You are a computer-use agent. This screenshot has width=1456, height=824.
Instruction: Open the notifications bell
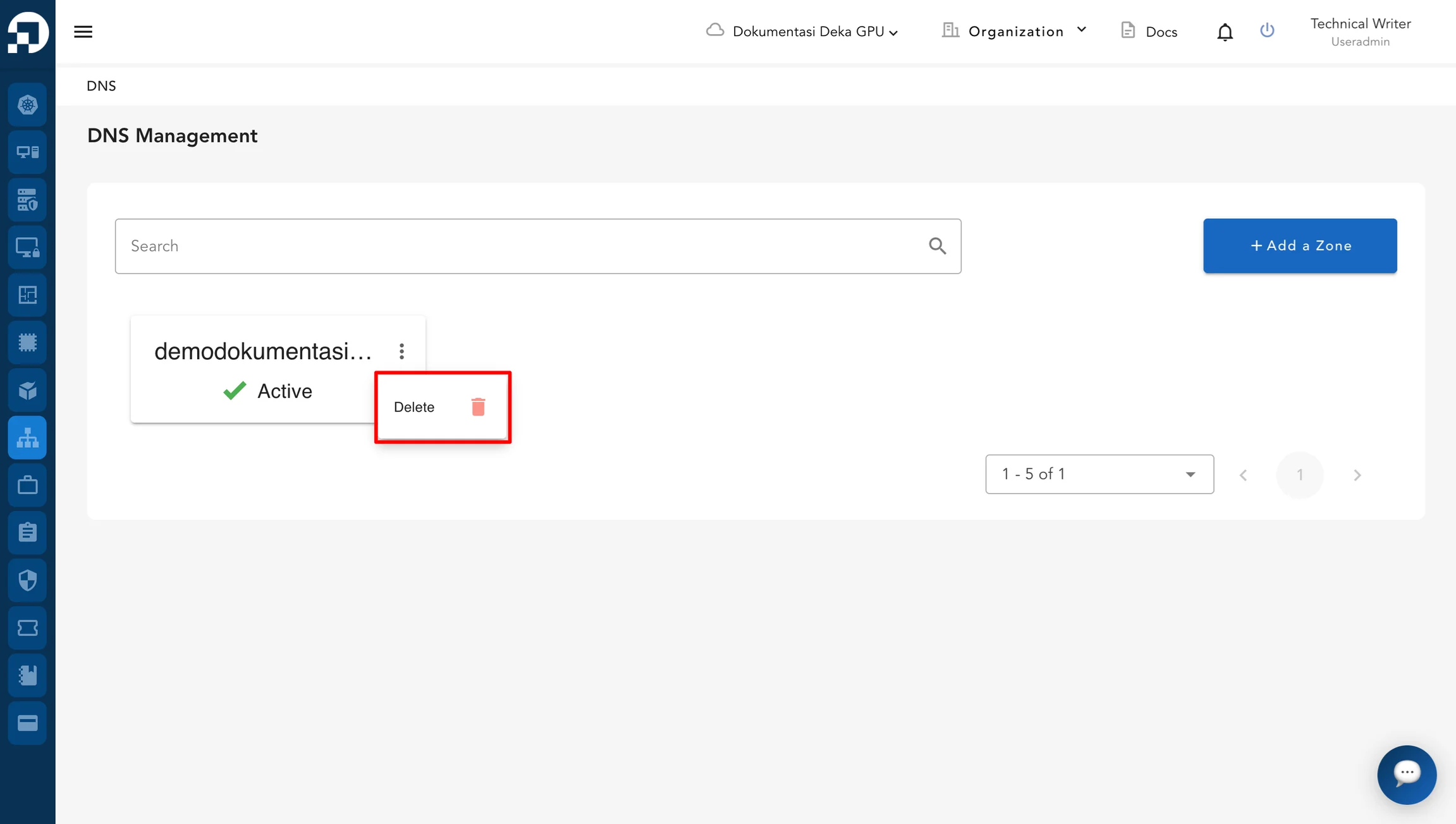tap(1225, 32)
